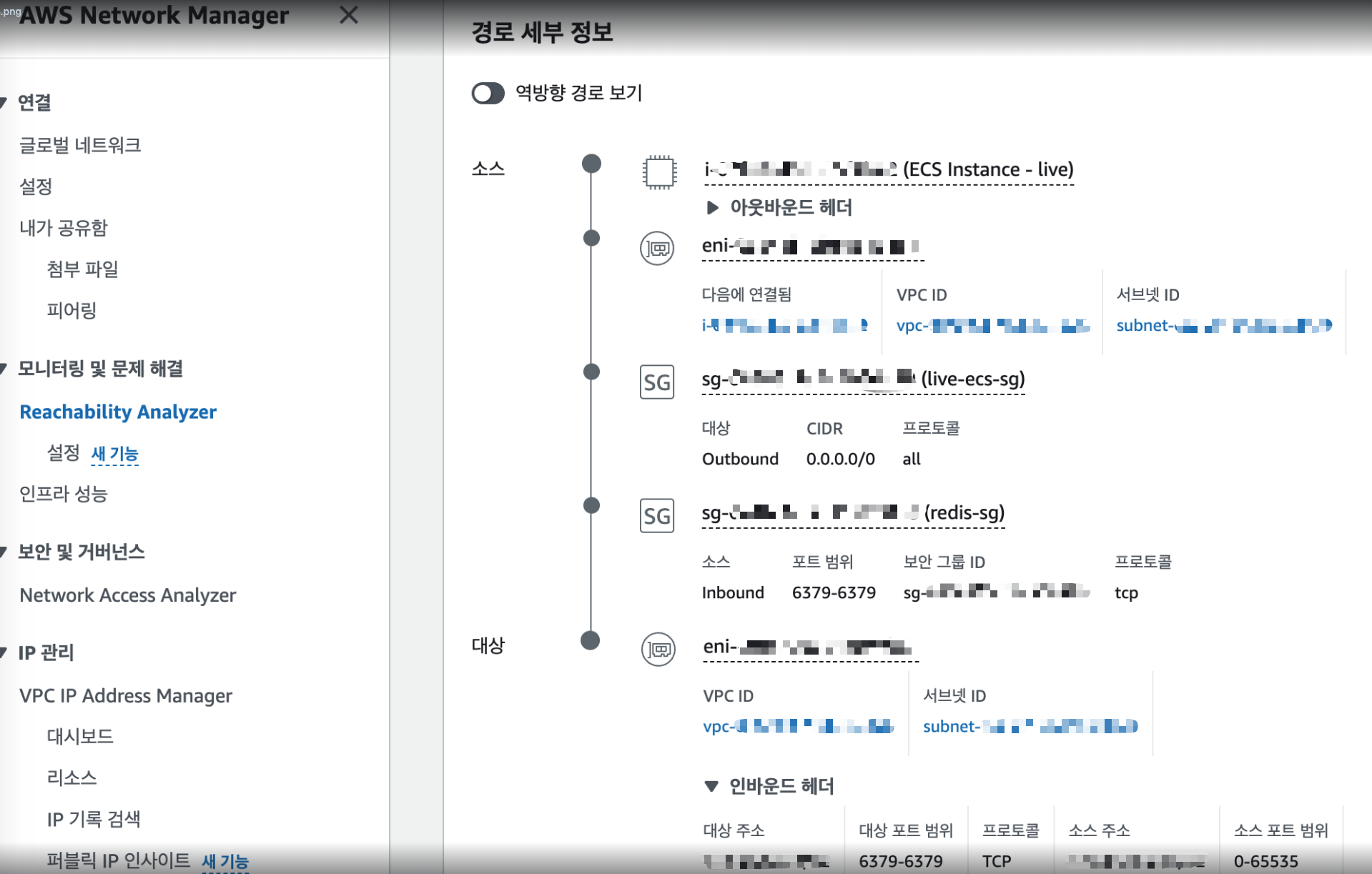Open 대시보드 under IP Address Manager
The height and width of the screenshot is (874, 1372).
[x=80, y=736]
